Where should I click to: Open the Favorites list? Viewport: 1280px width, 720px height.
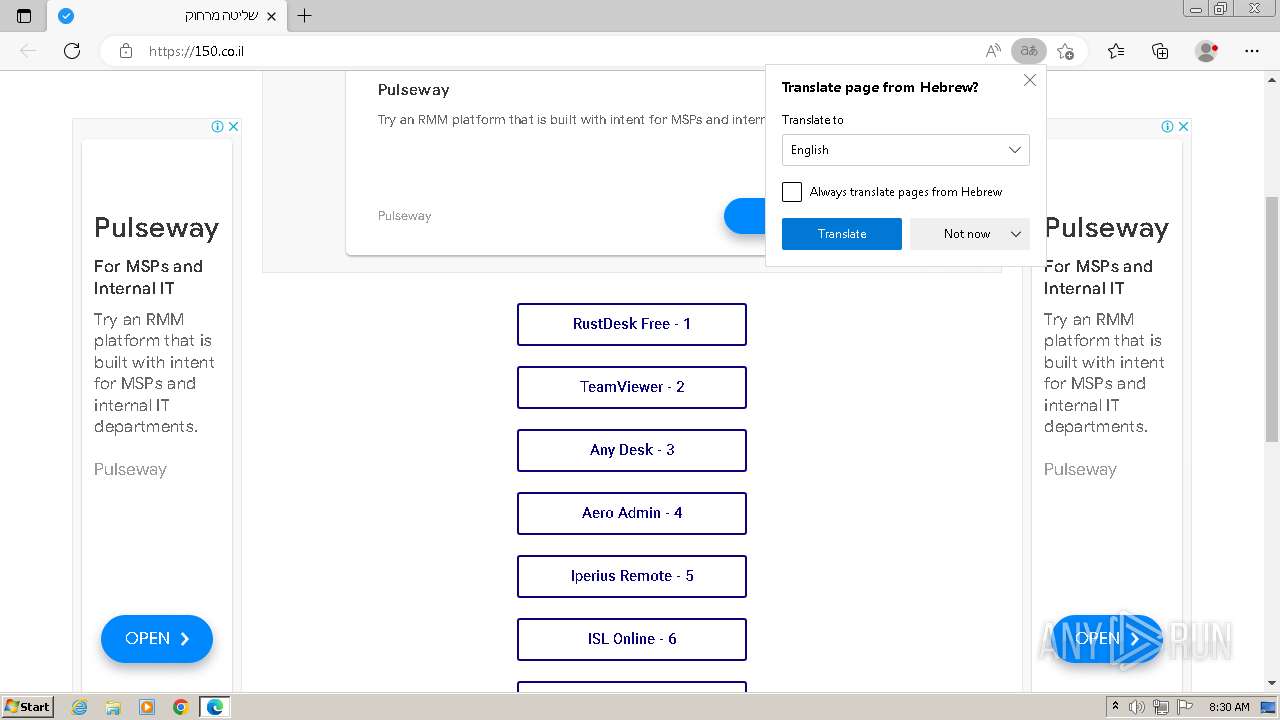tap(1116, 51)
